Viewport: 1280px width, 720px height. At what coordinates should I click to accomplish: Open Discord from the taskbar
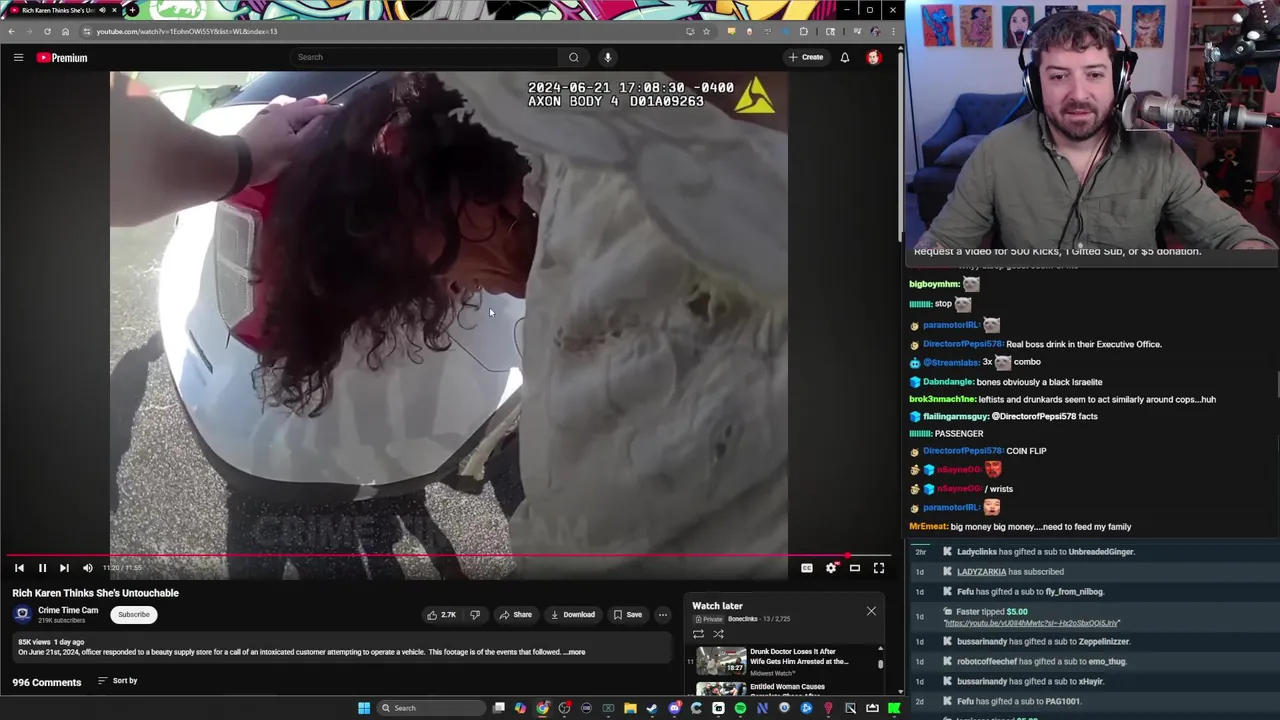[x=674, y=708]
